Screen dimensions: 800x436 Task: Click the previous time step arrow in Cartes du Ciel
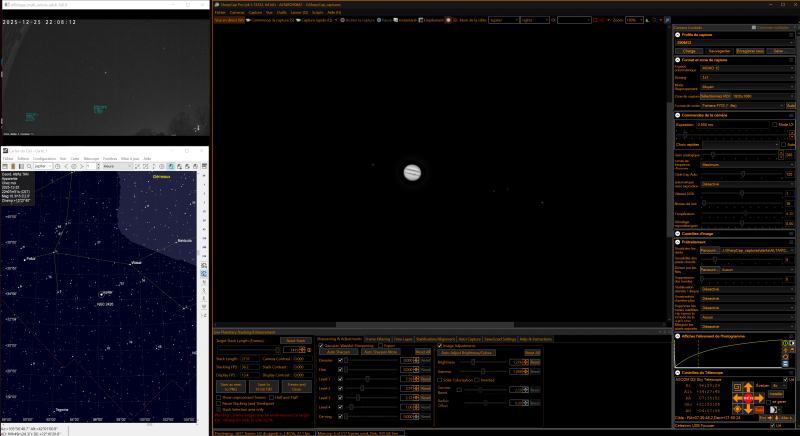[66, 166]
